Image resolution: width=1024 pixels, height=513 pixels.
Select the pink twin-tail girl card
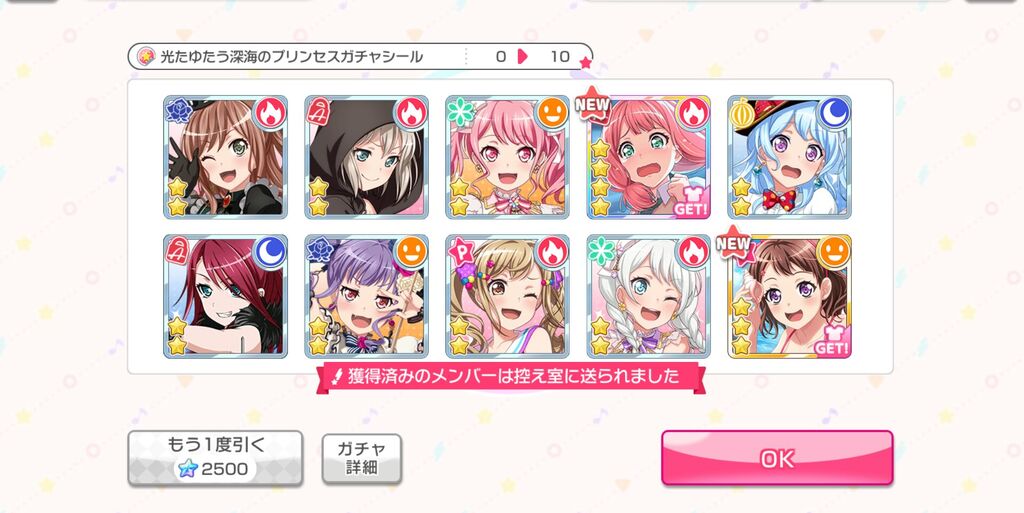507,157
